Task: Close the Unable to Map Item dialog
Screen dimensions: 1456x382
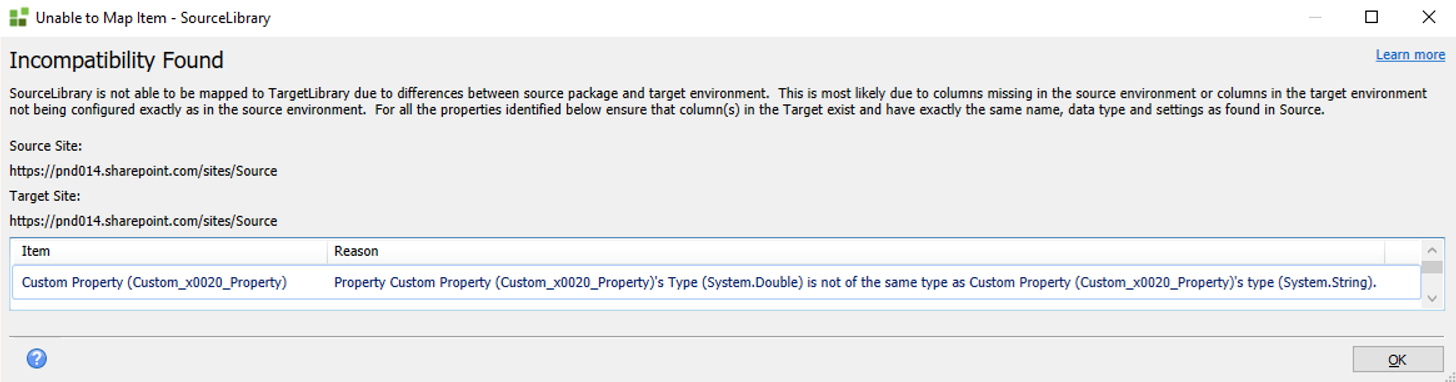Action: click(x=1429, y=17)
